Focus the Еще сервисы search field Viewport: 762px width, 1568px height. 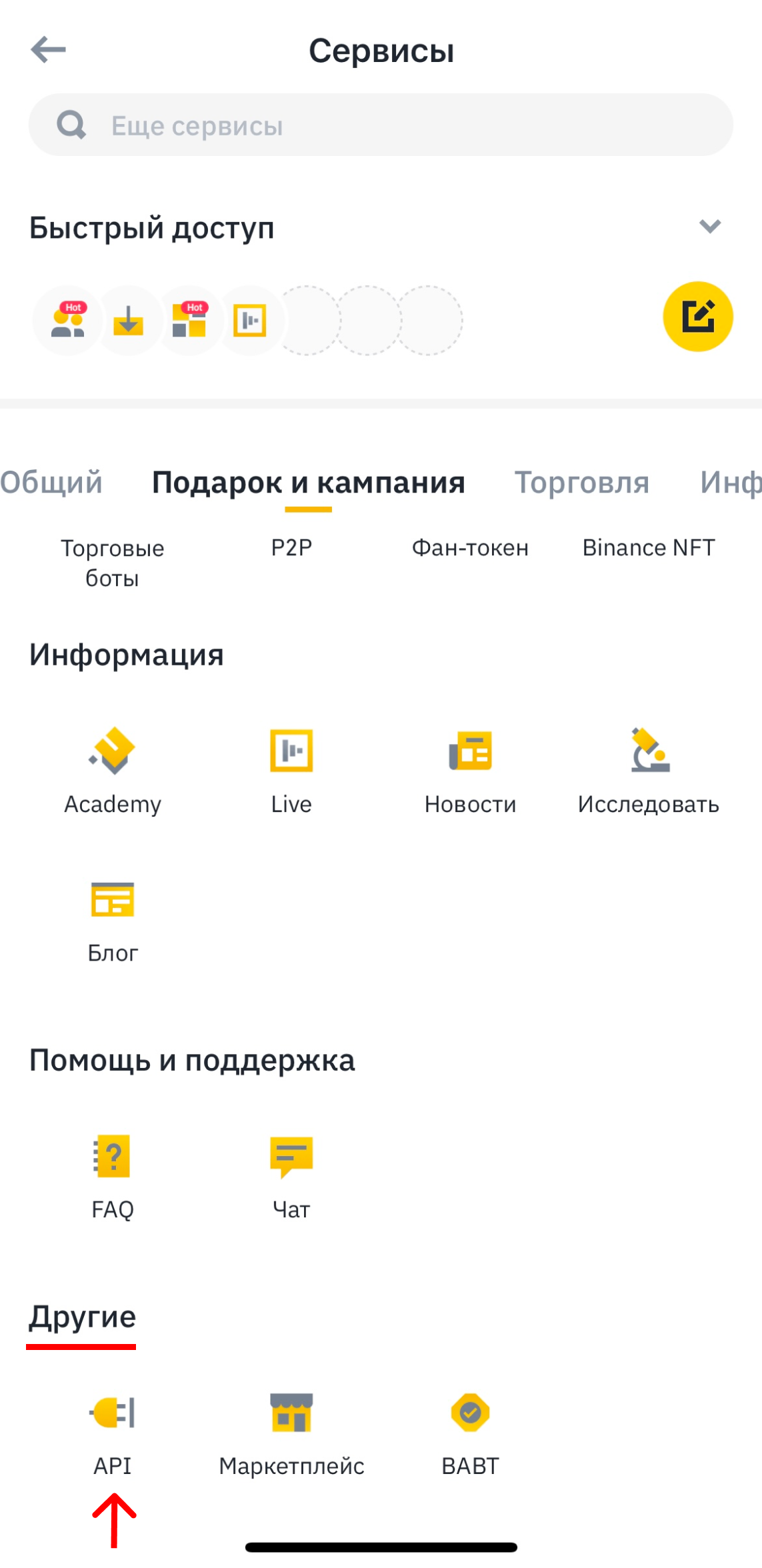[x=381, y=125]
